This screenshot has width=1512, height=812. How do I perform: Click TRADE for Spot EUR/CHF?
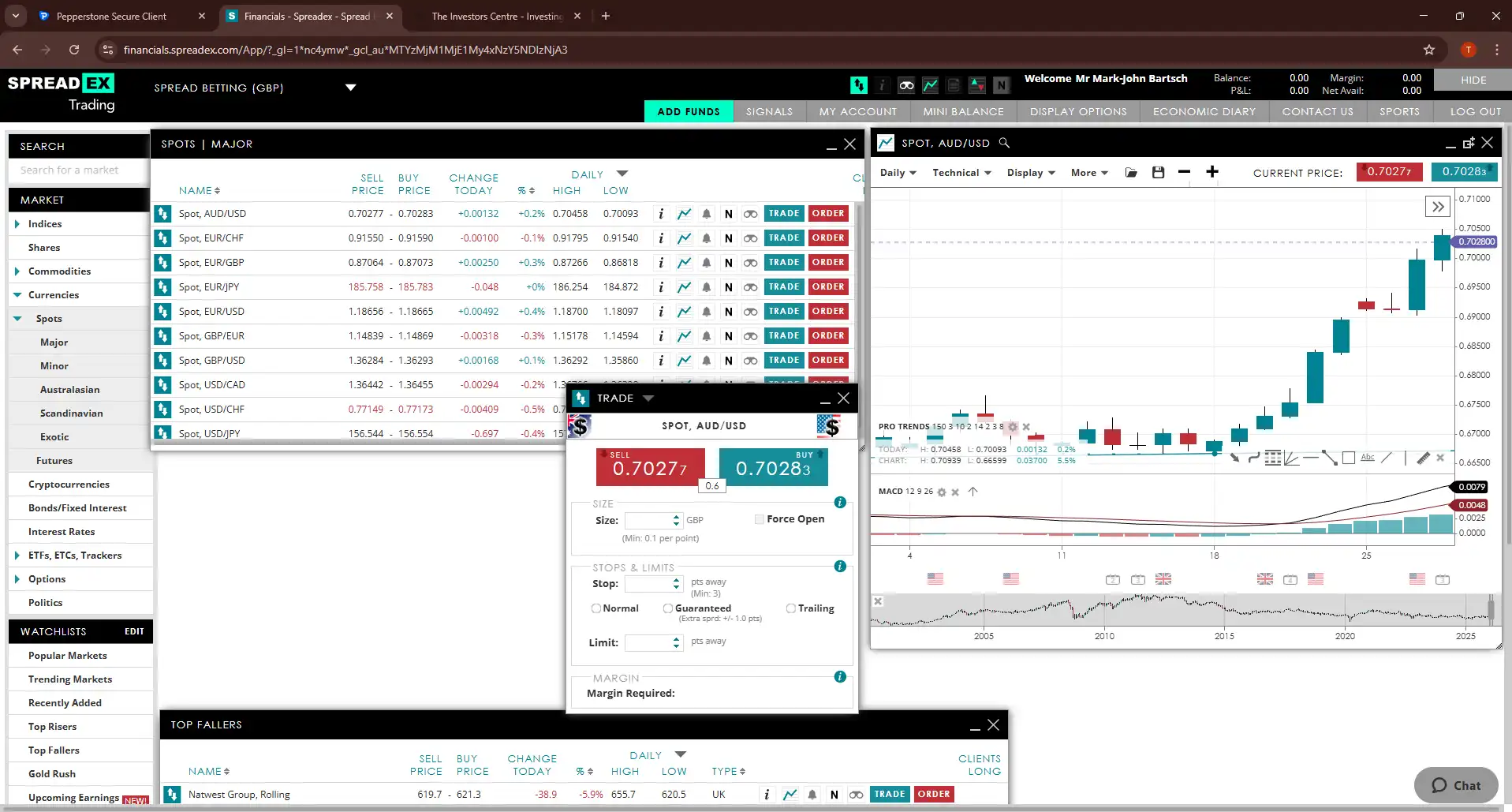(784, 238)
